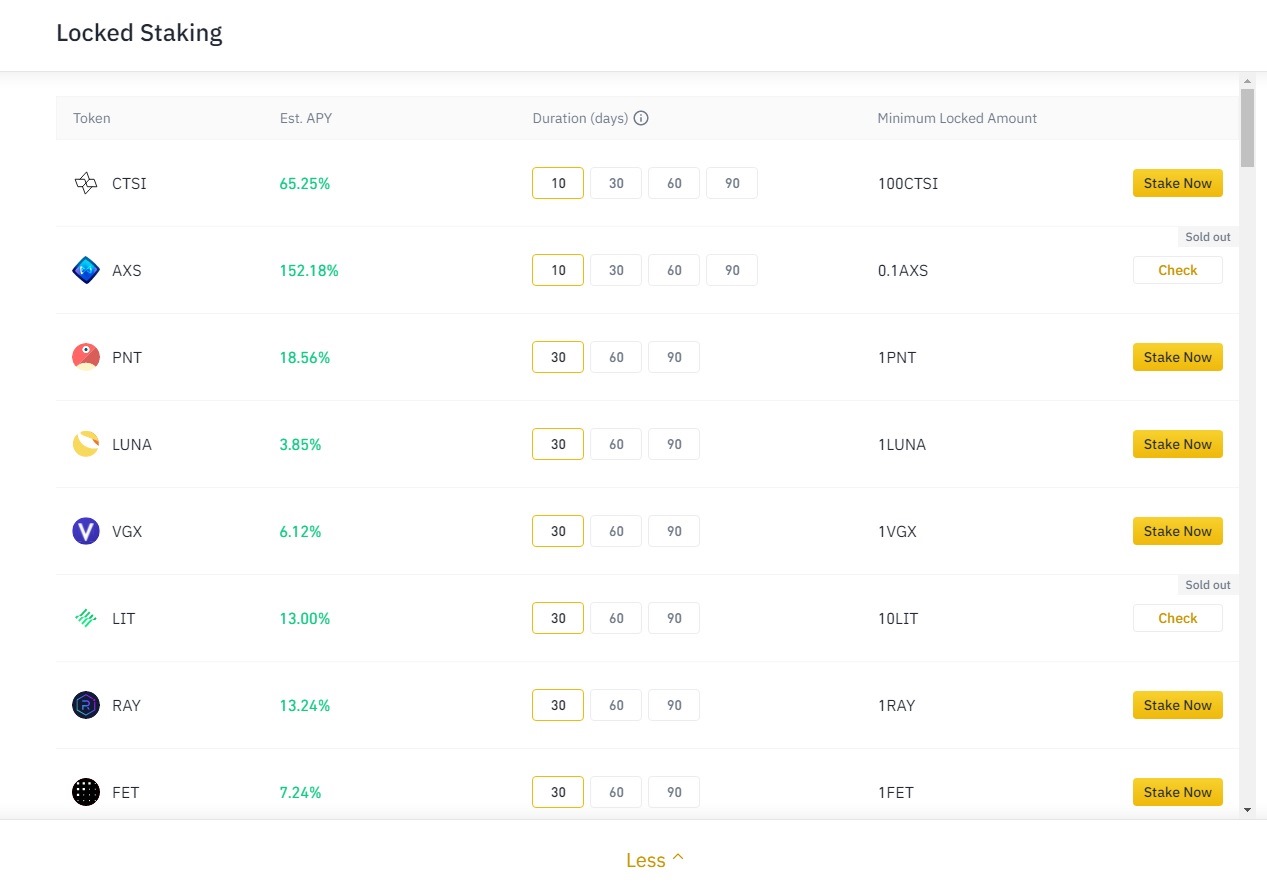Select 60-day duration for VGX
This screenshot has width=1267, height=883.
[x=616, y=531]
